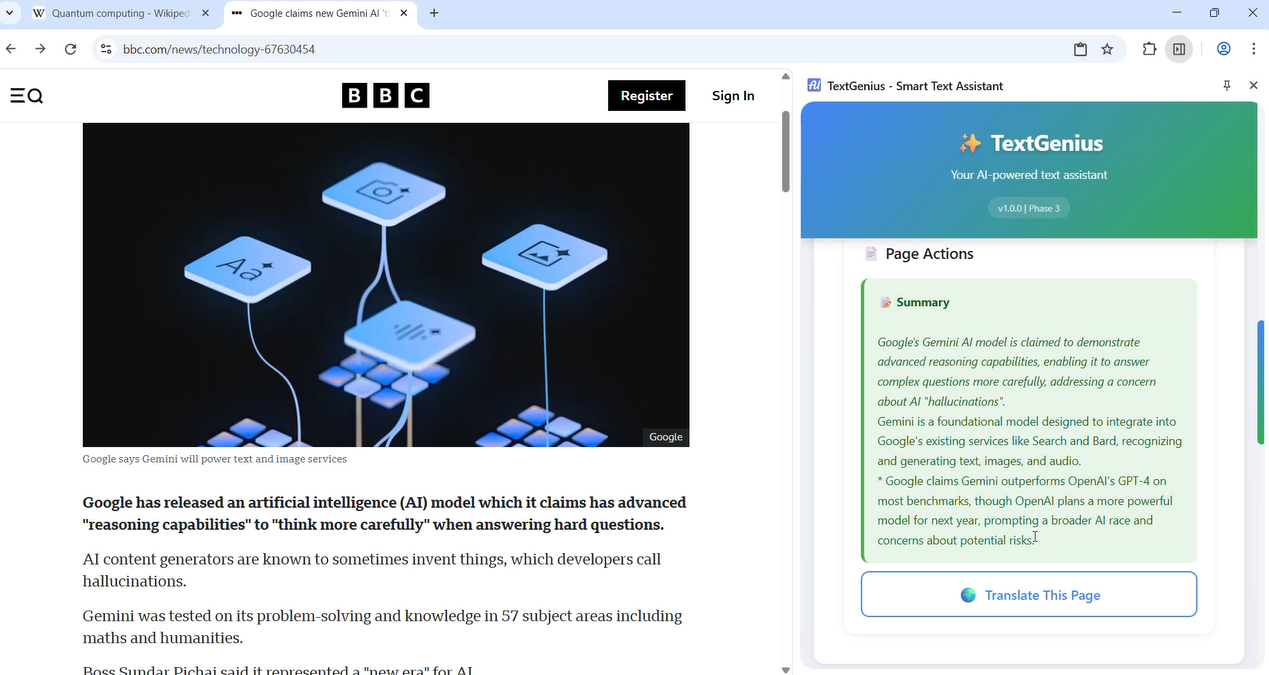1269x675 pixels.
Task: Click the TextGenius extension icon in panel header
Action: pyautogui.click(x=814, y=86)
